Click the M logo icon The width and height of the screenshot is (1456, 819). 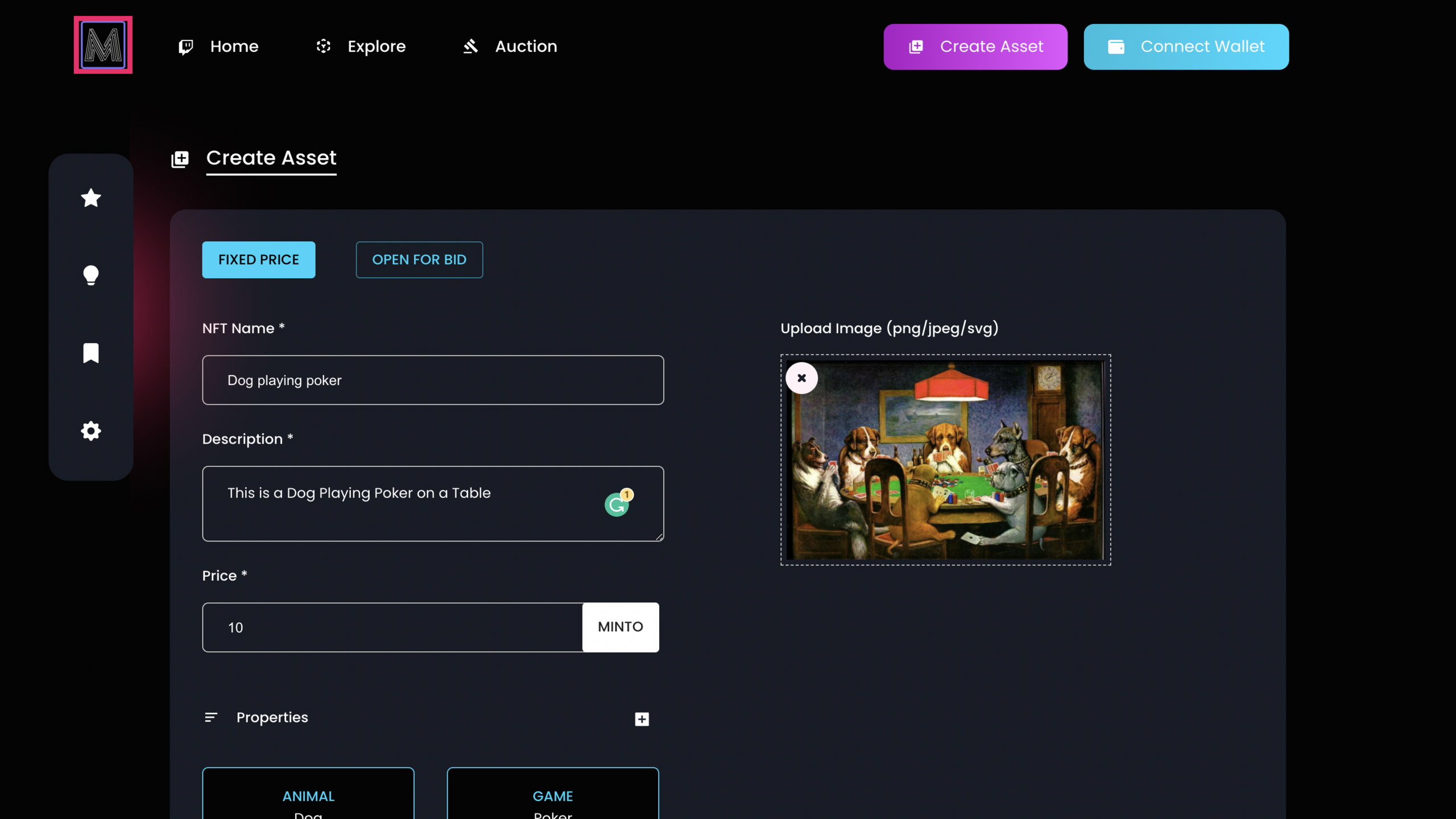[103, 45]
